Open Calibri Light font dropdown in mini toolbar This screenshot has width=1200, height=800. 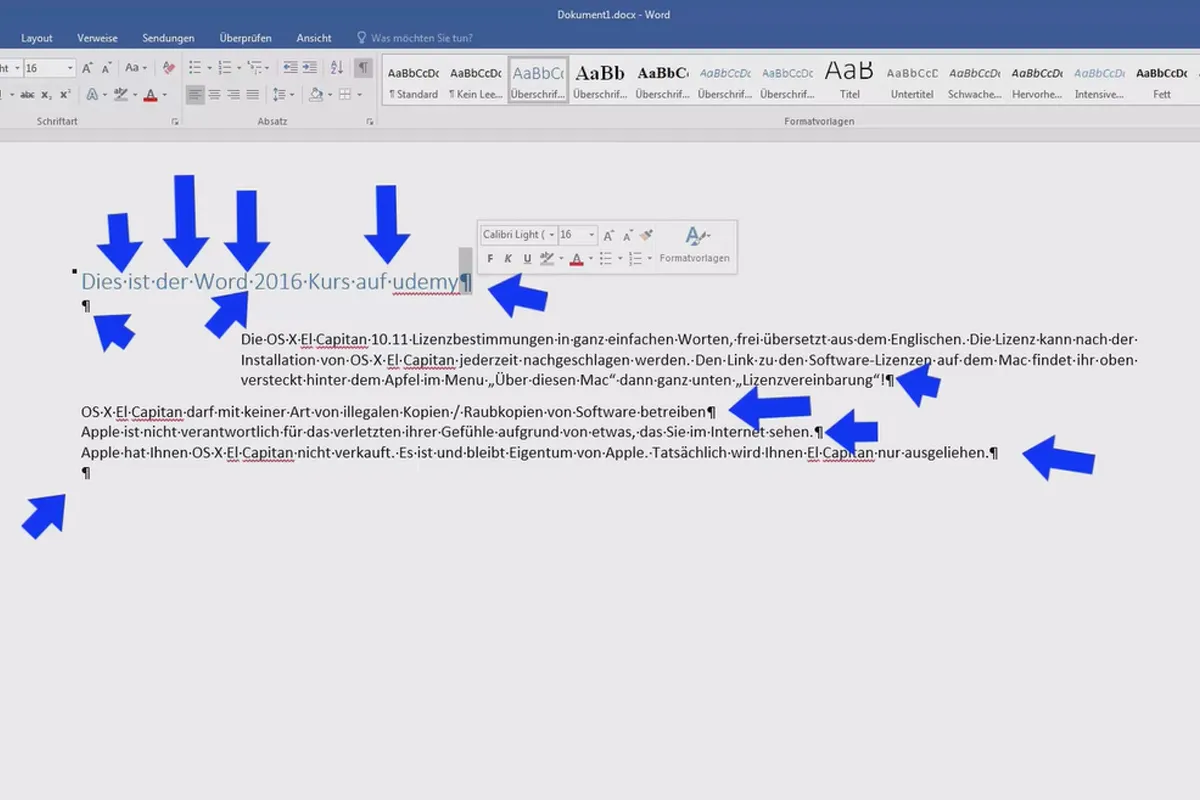[552, 235]
